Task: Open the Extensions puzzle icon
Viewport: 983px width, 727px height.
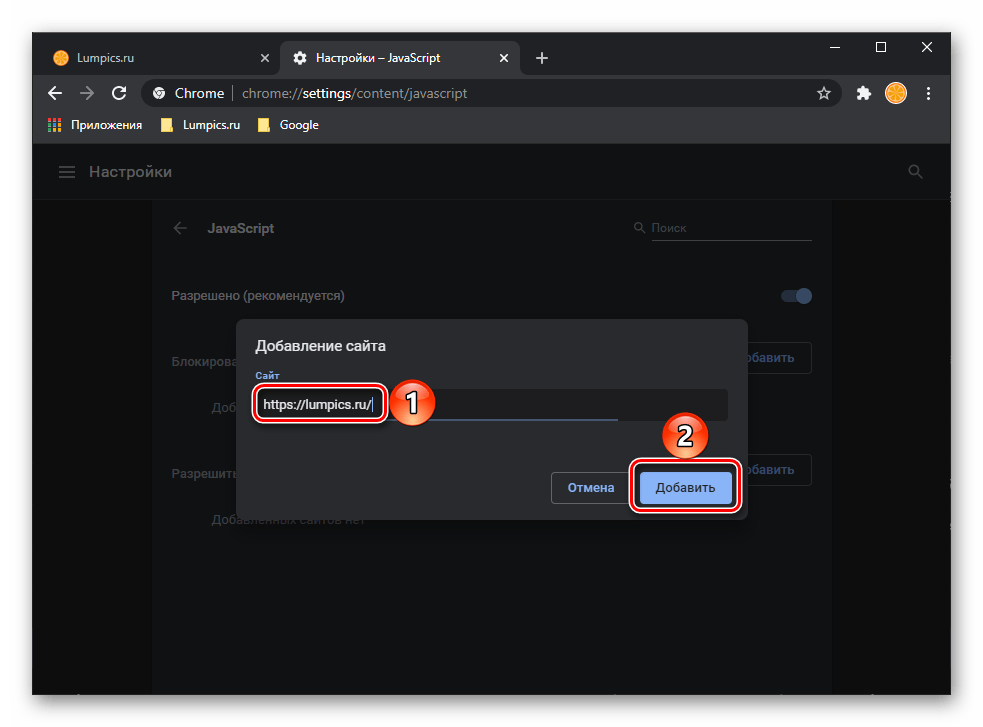Action: [x=864, y=93]
